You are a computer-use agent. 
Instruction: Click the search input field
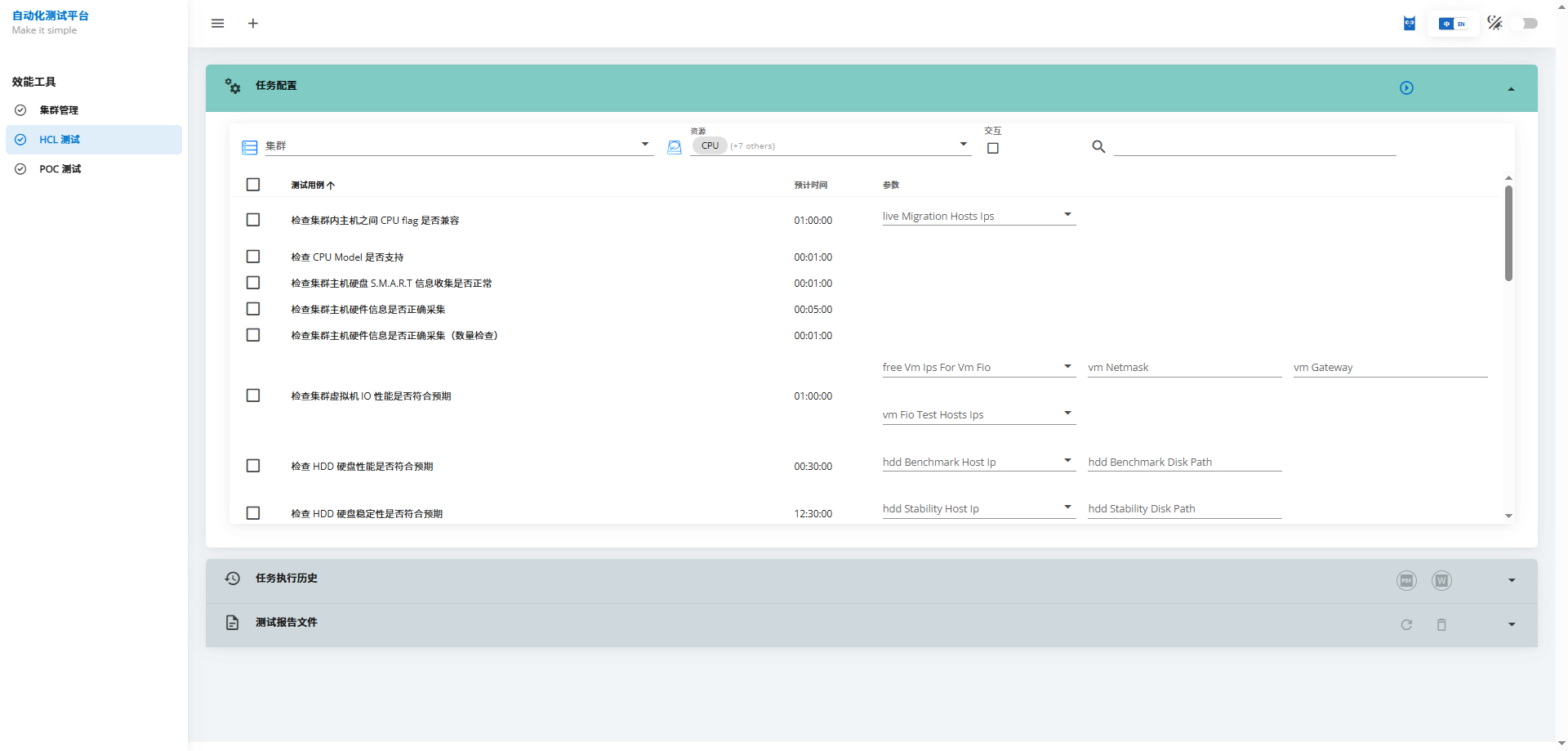point(1254,146)
